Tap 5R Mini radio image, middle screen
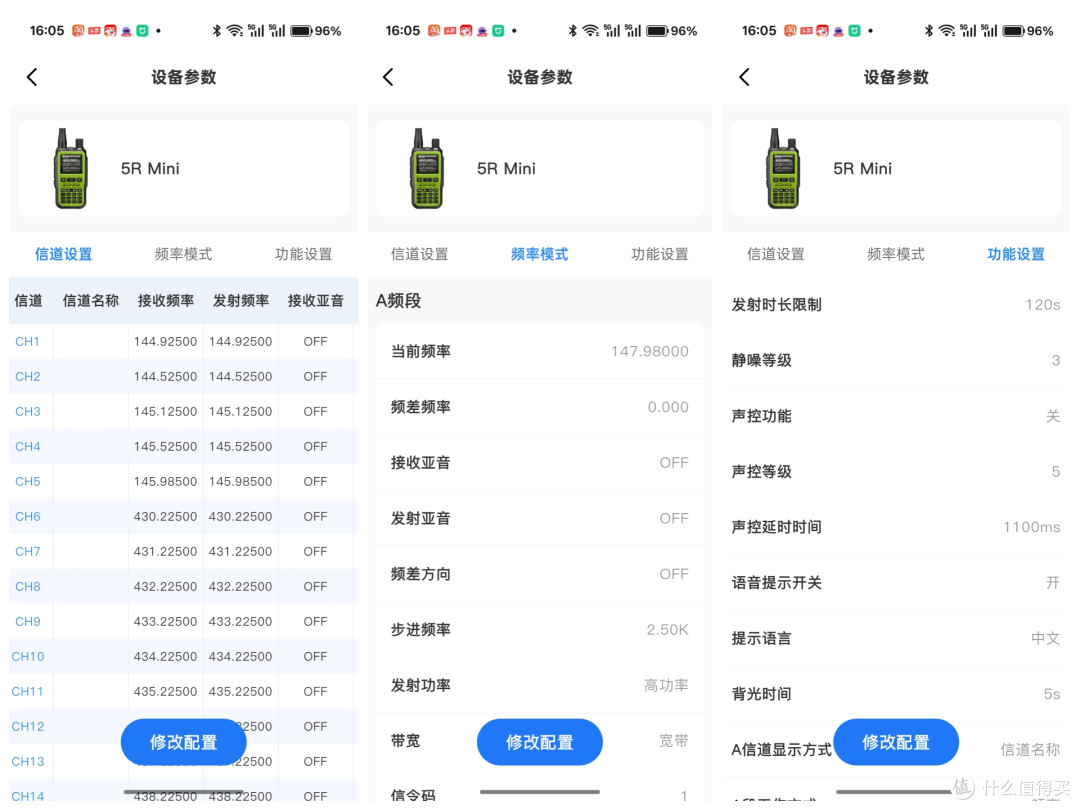This screenshot has height=810, width=1080. 426,168
